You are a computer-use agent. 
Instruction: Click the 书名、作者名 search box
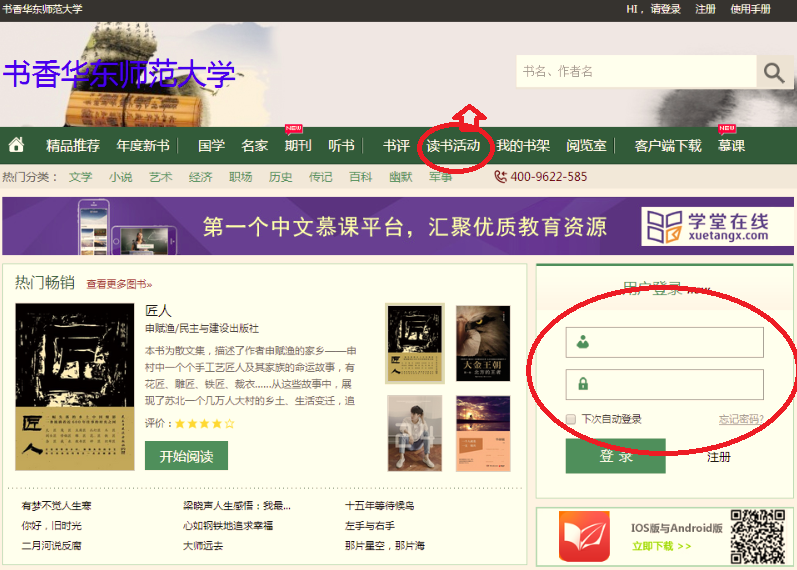point(635,72)
